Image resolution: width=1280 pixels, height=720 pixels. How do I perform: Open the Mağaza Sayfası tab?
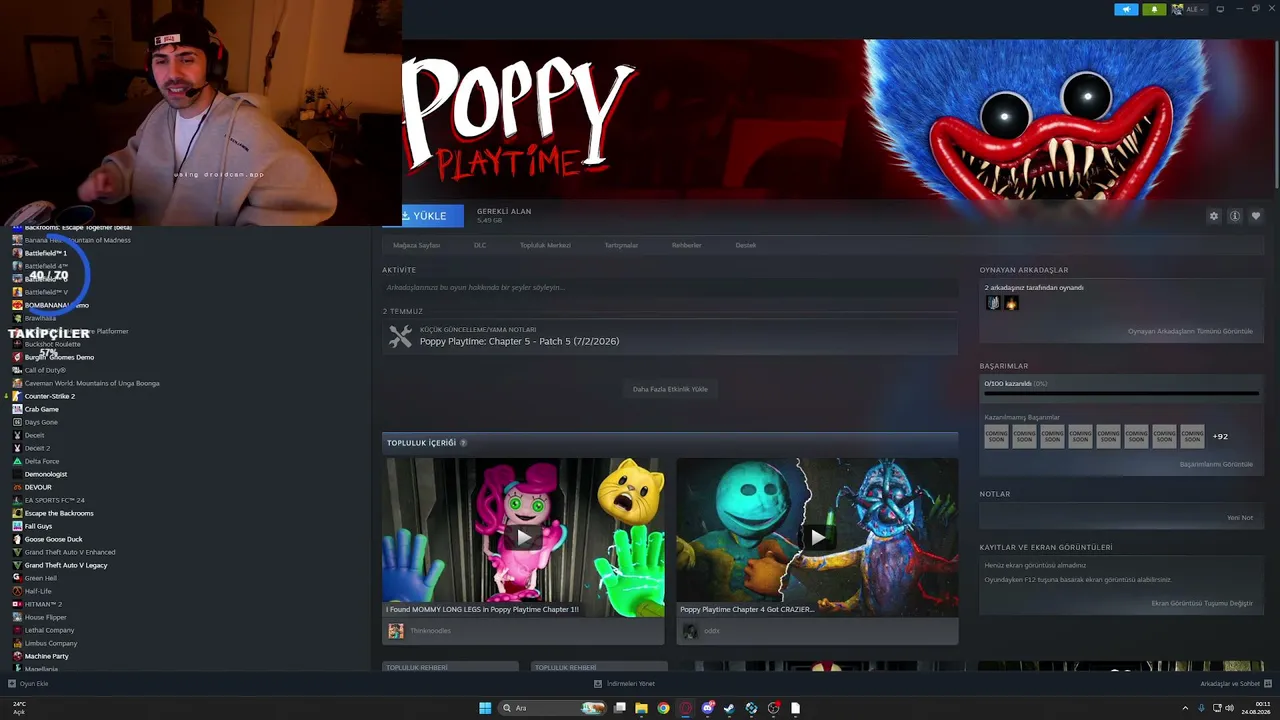(x=416, y=245)
